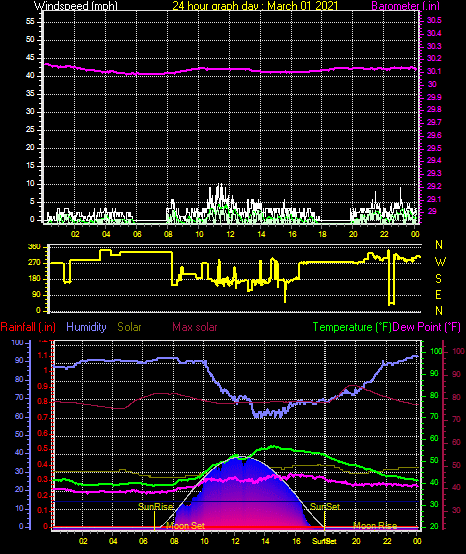The width and height of the screenshot is (466, 554).
Task: Click the 360 wind direction scale value
Action: [x=34, y=247]
